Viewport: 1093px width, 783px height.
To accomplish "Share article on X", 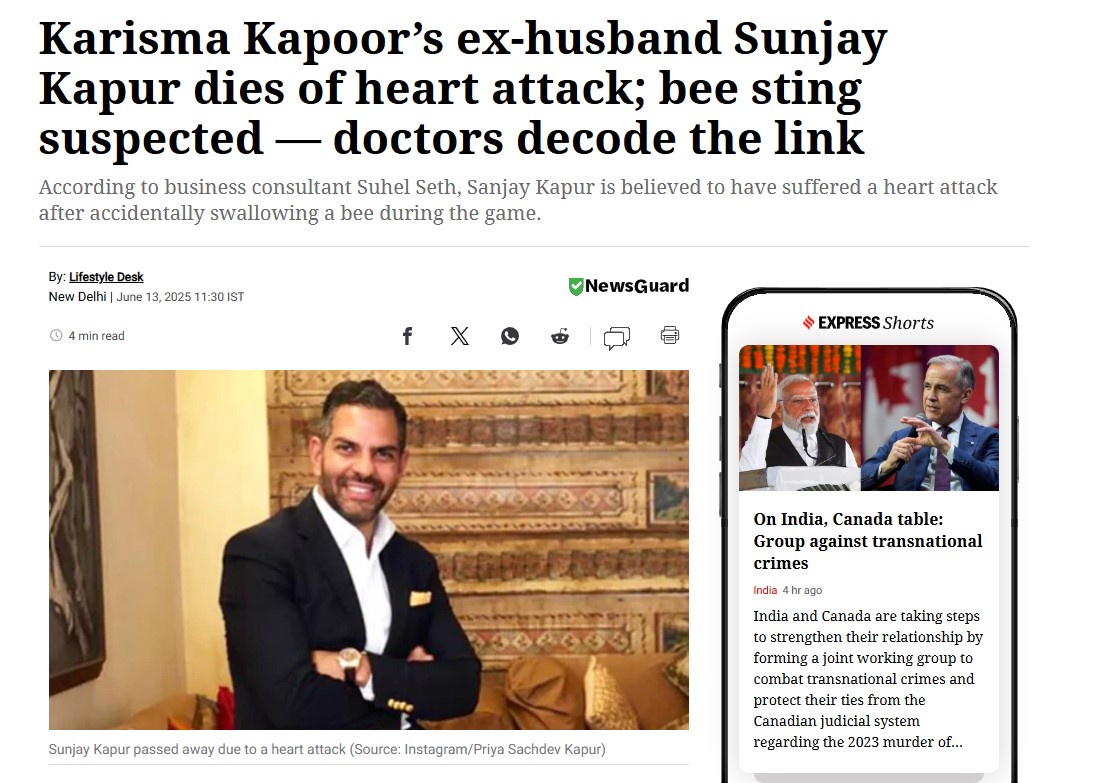I will (x=459, y=336).
